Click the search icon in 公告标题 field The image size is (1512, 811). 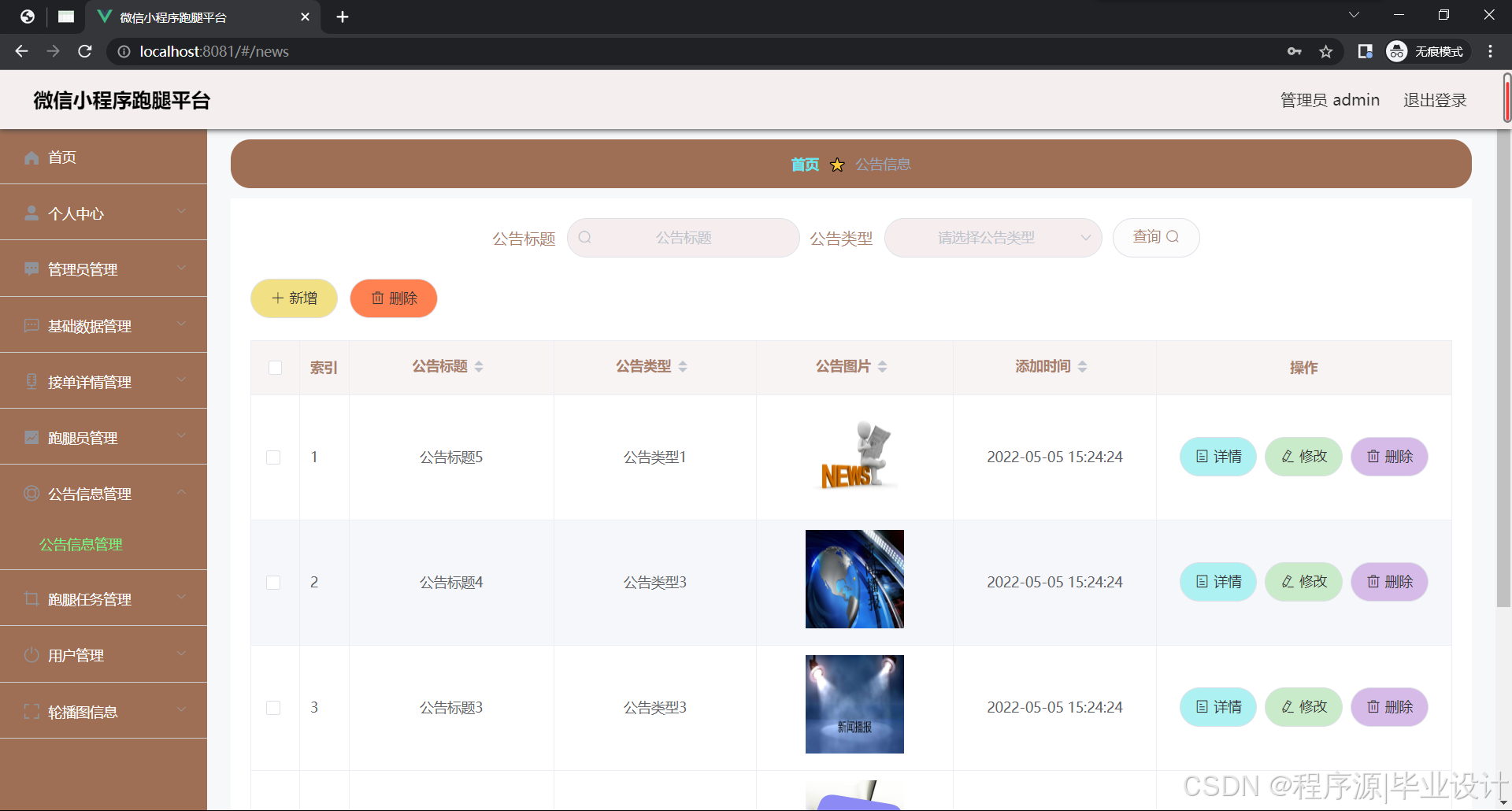pyautogui.click(x=585, y=237)
